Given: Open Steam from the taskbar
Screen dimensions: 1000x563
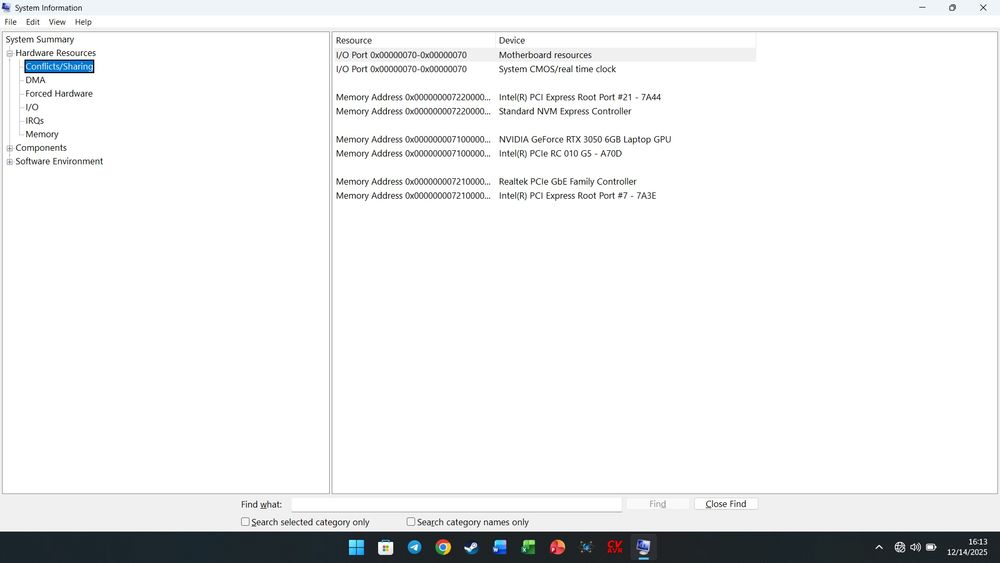Looking at the screenshot, I should [x=471, y=547].
